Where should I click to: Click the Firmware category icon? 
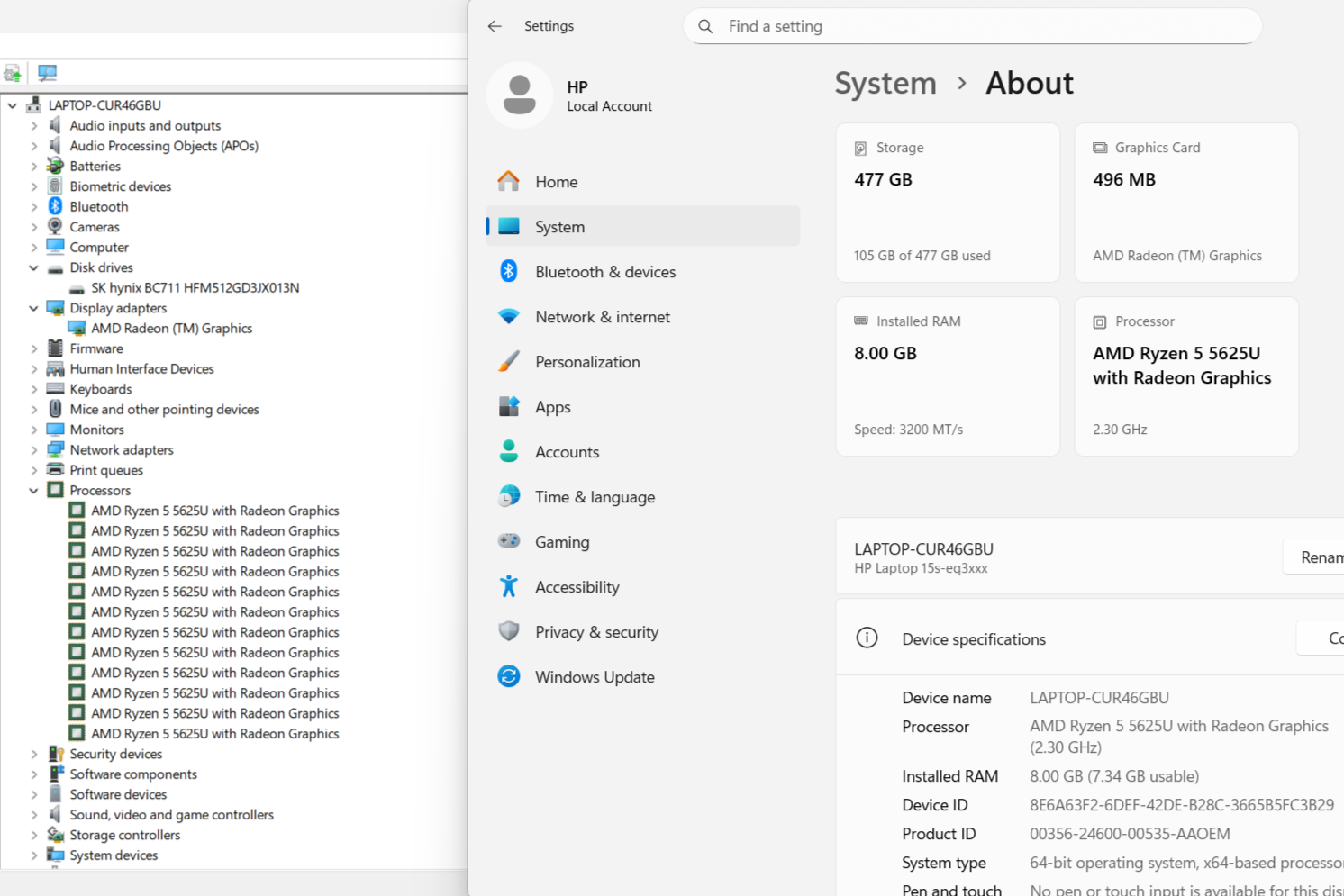coord(55,348)
